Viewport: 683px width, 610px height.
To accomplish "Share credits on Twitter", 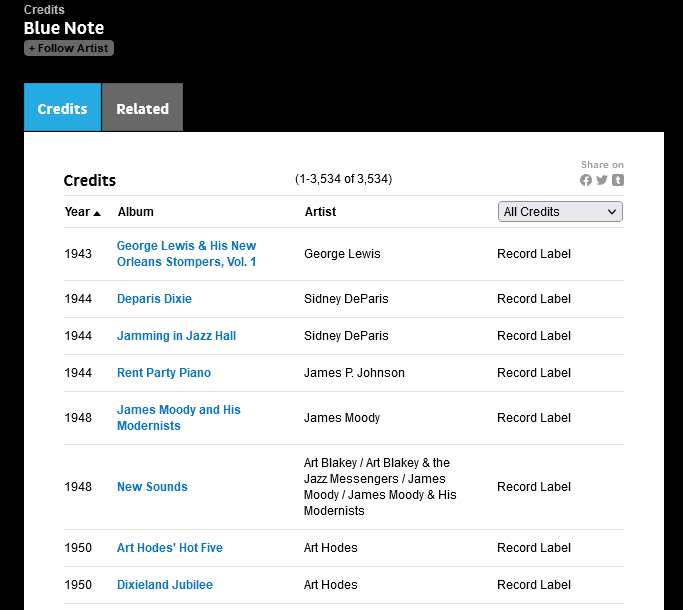I will (602, 180).
